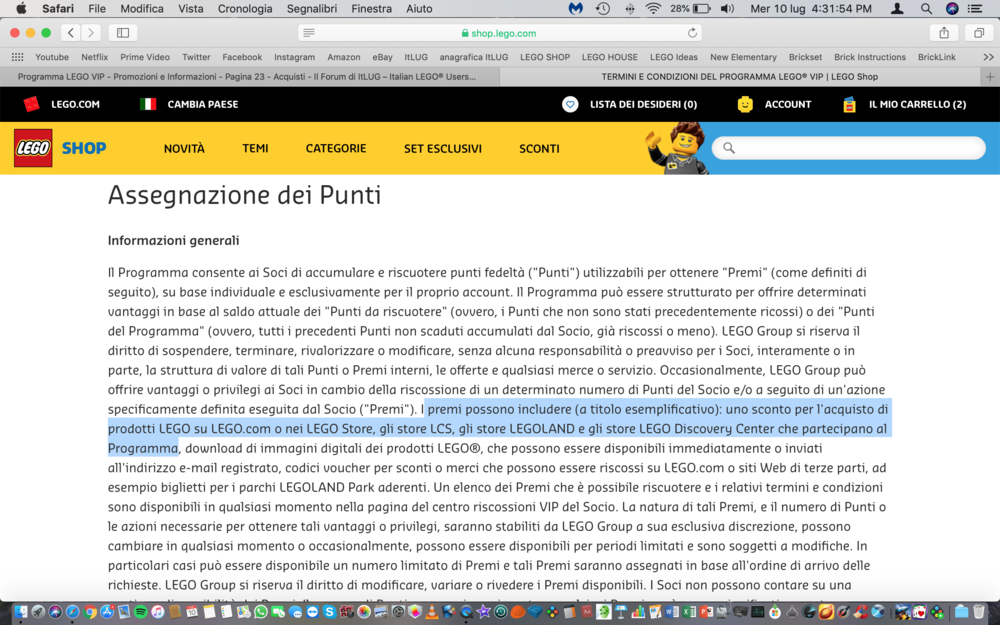Open the NOVITÀ shop section

[x=184, y=148]
